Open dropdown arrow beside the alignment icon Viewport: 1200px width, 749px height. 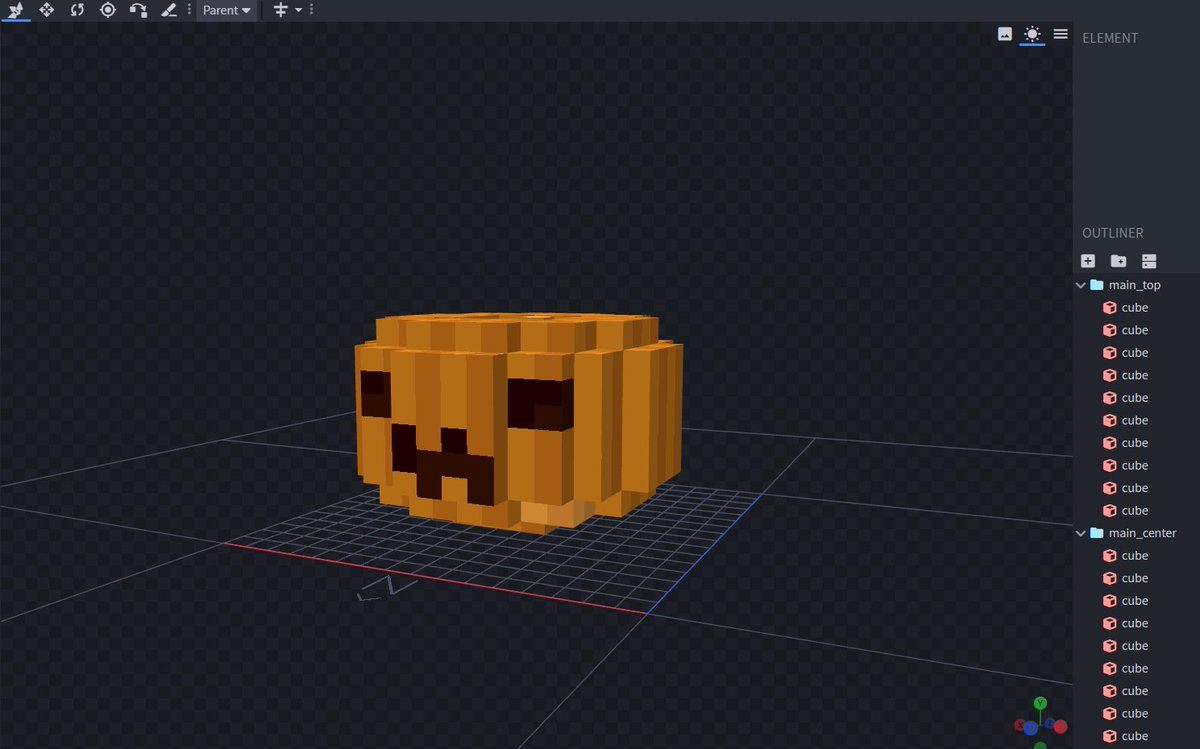[298, 10]
